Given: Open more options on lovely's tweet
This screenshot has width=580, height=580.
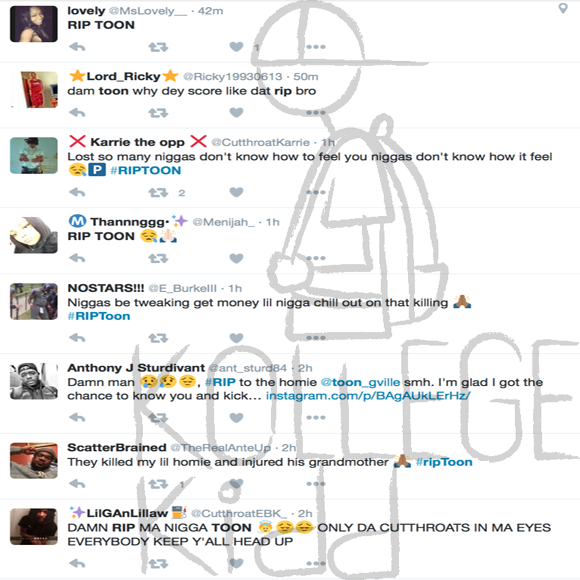Looking at the screenshot, I should point(316,47).
